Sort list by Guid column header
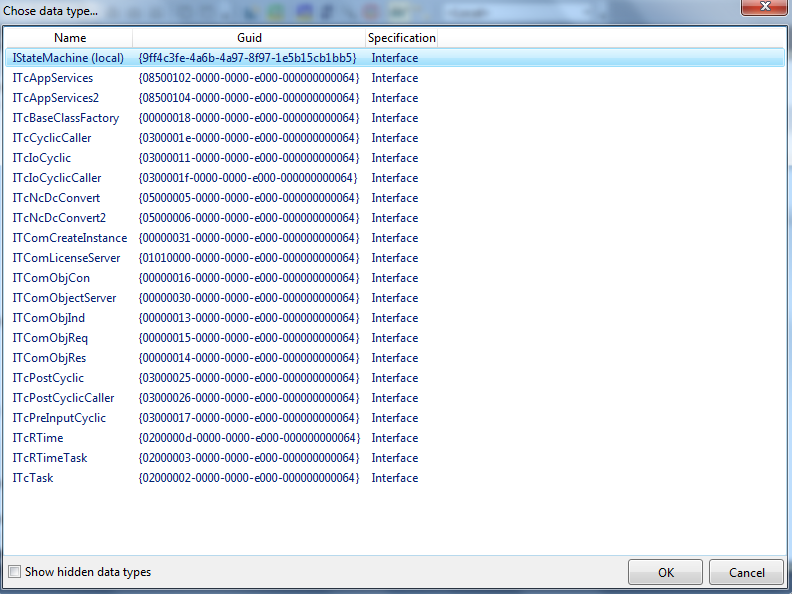 [x=249, y=38]
